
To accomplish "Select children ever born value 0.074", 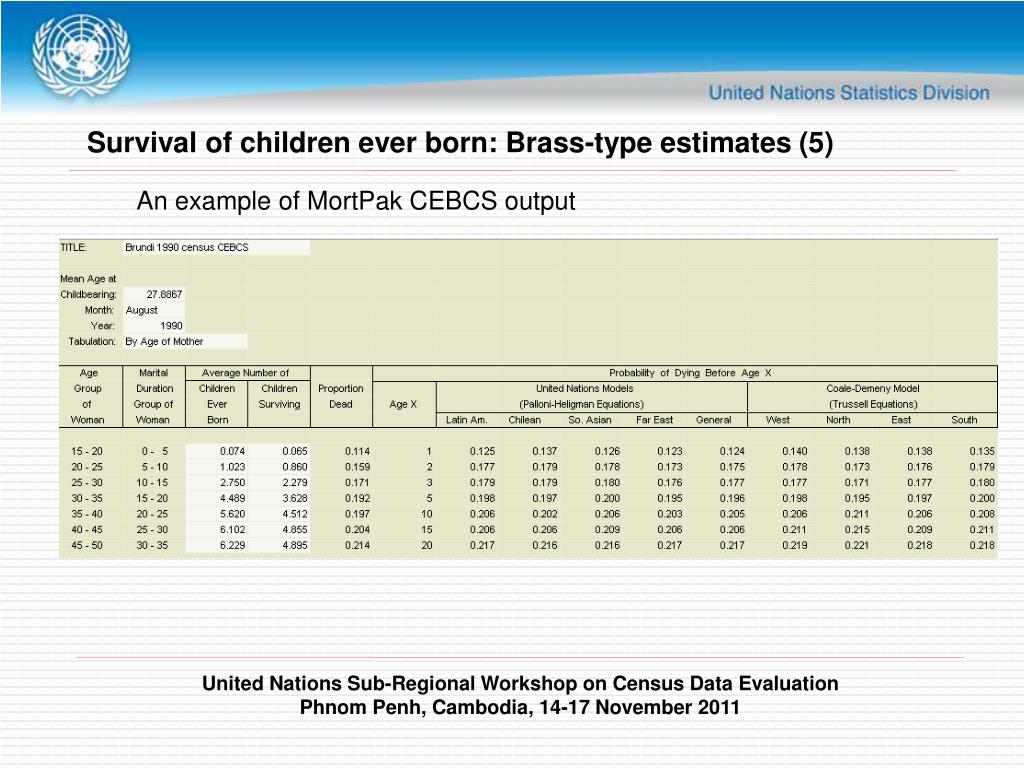I will (x=232, y=451).
